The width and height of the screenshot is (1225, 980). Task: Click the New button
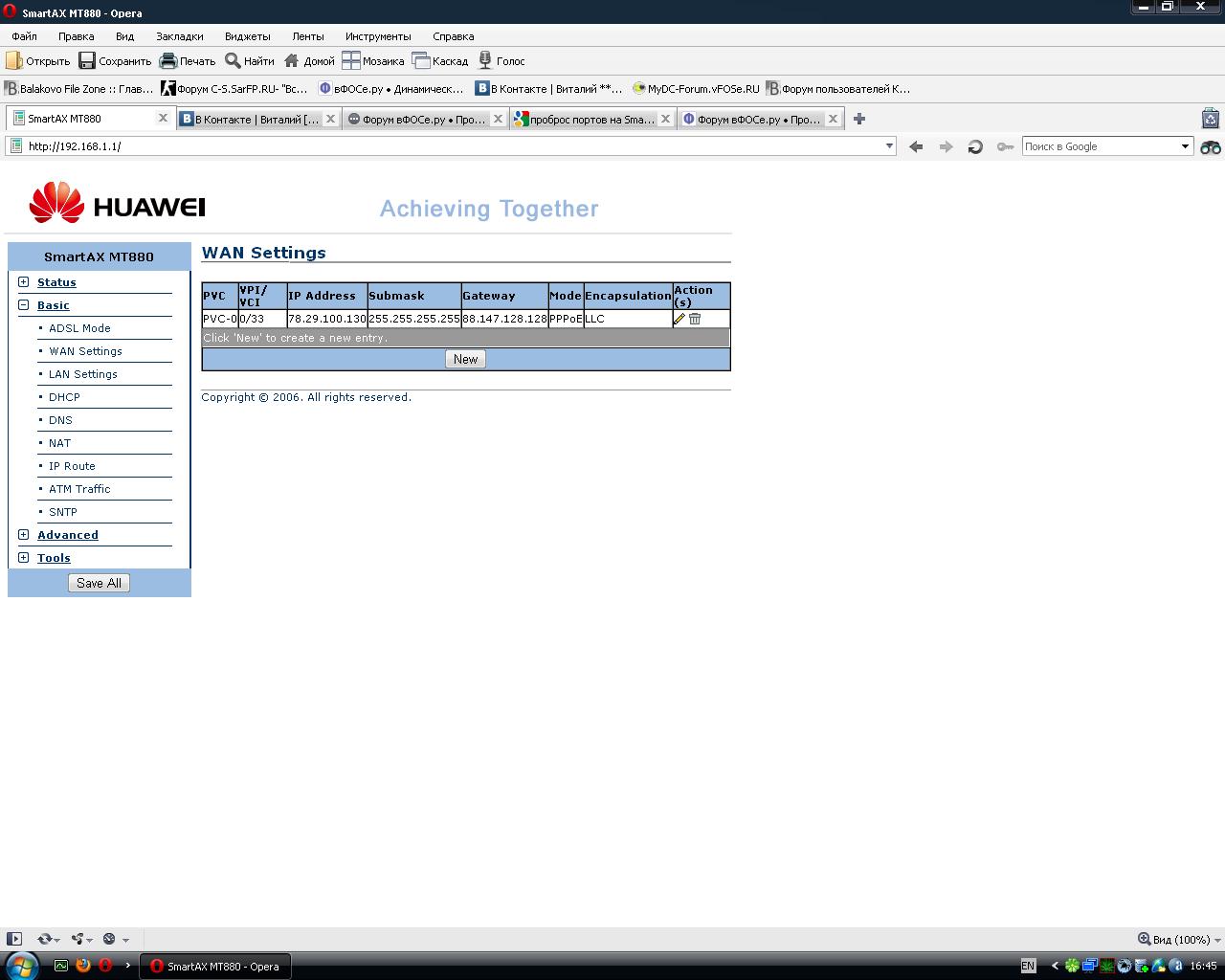pos(465,359)
